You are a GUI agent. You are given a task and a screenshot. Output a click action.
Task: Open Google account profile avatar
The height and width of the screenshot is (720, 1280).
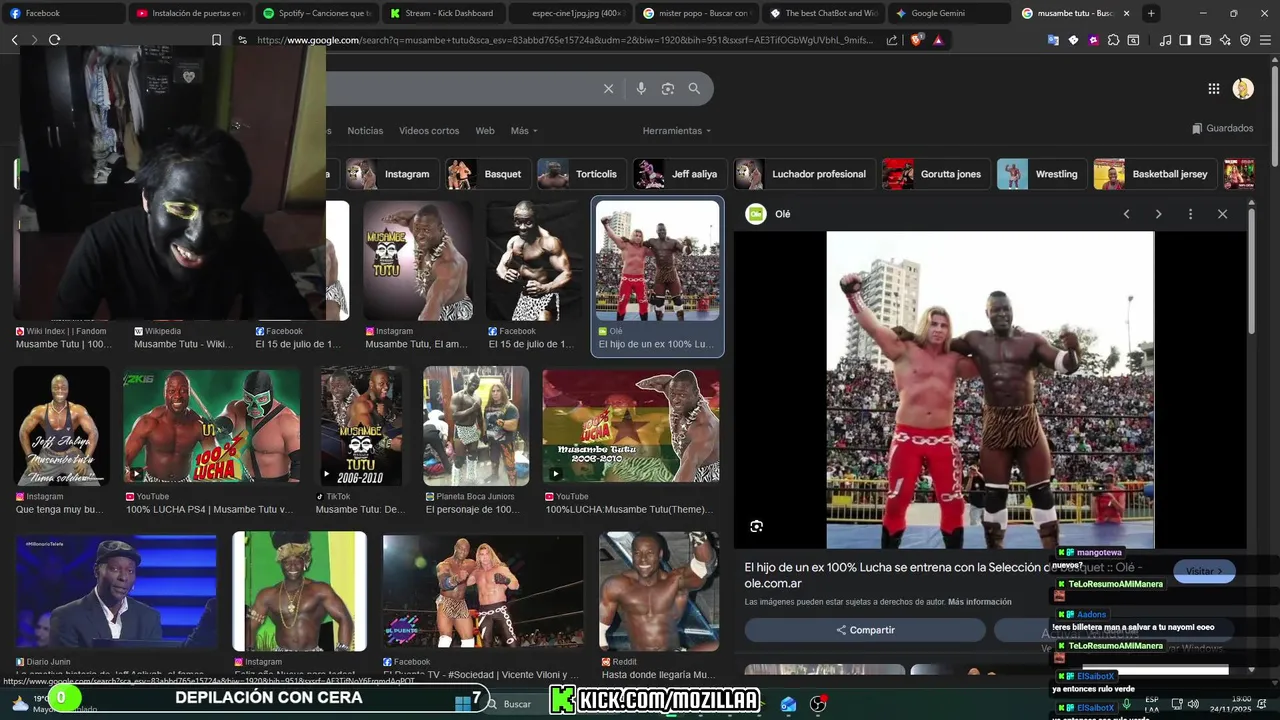[x=1243, y=89]
